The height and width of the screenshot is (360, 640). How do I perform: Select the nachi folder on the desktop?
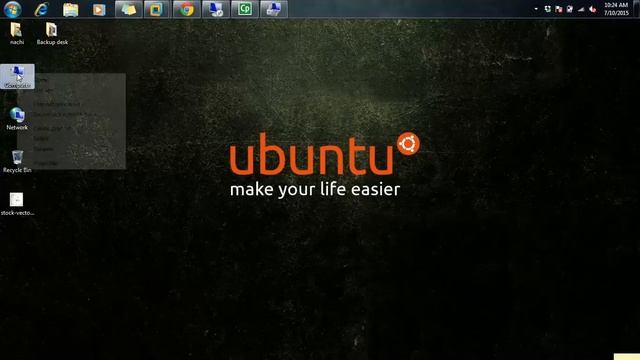[17, 33]
